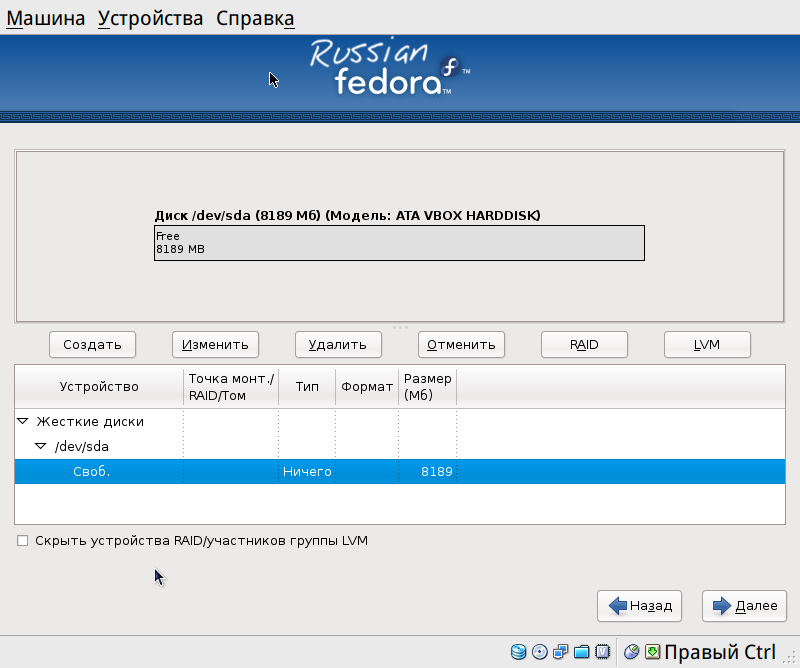
Task: Collapse the Жесткие диски tree node
Action: pos(22,421)
